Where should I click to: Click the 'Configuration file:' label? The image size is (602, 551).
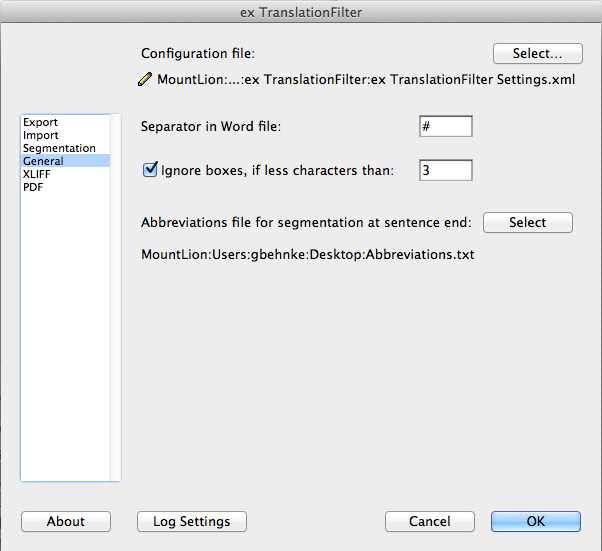click(x=198, y=53)
